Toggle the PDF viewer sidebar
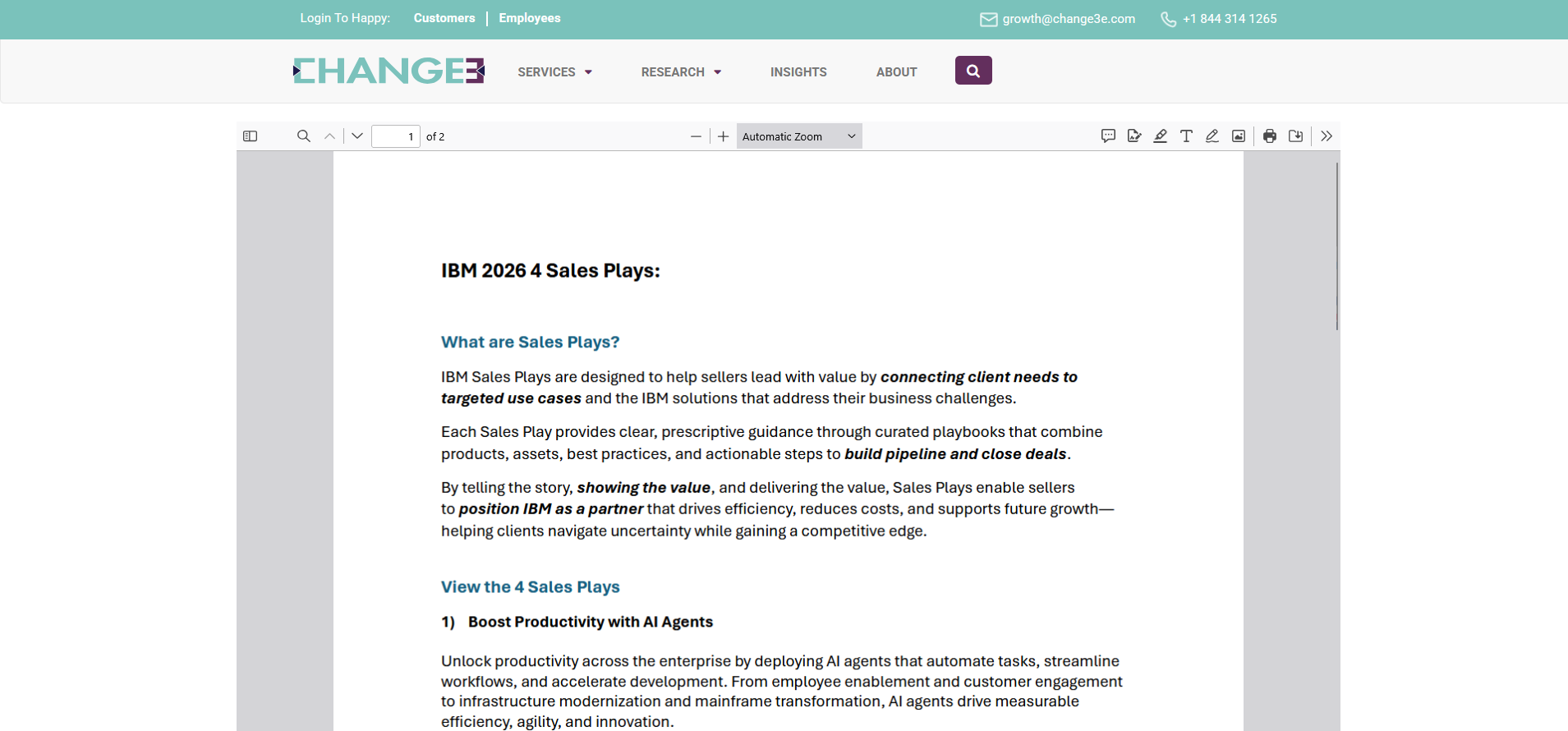 251,136
